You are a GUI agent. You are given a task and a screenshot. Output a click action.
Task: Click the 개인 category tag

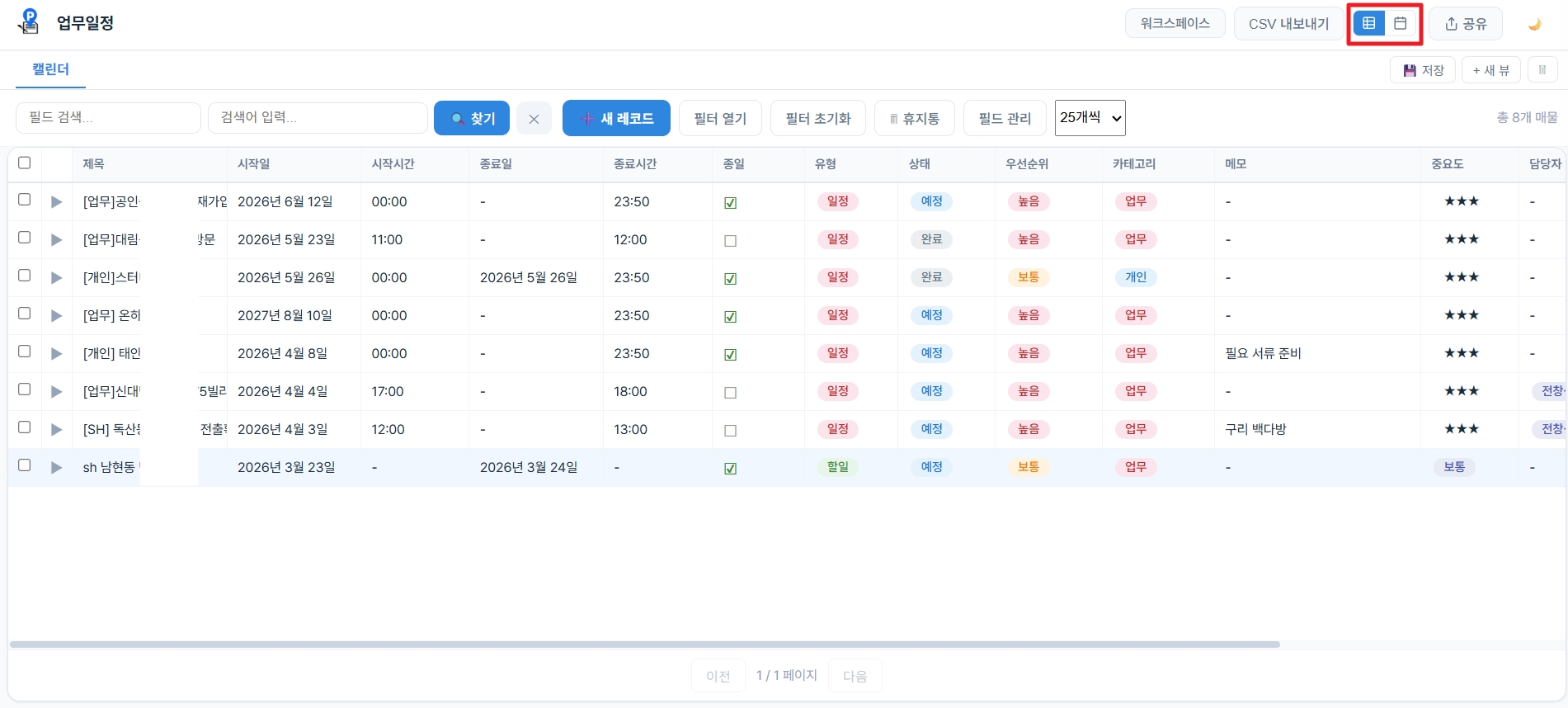[1136, 277]
